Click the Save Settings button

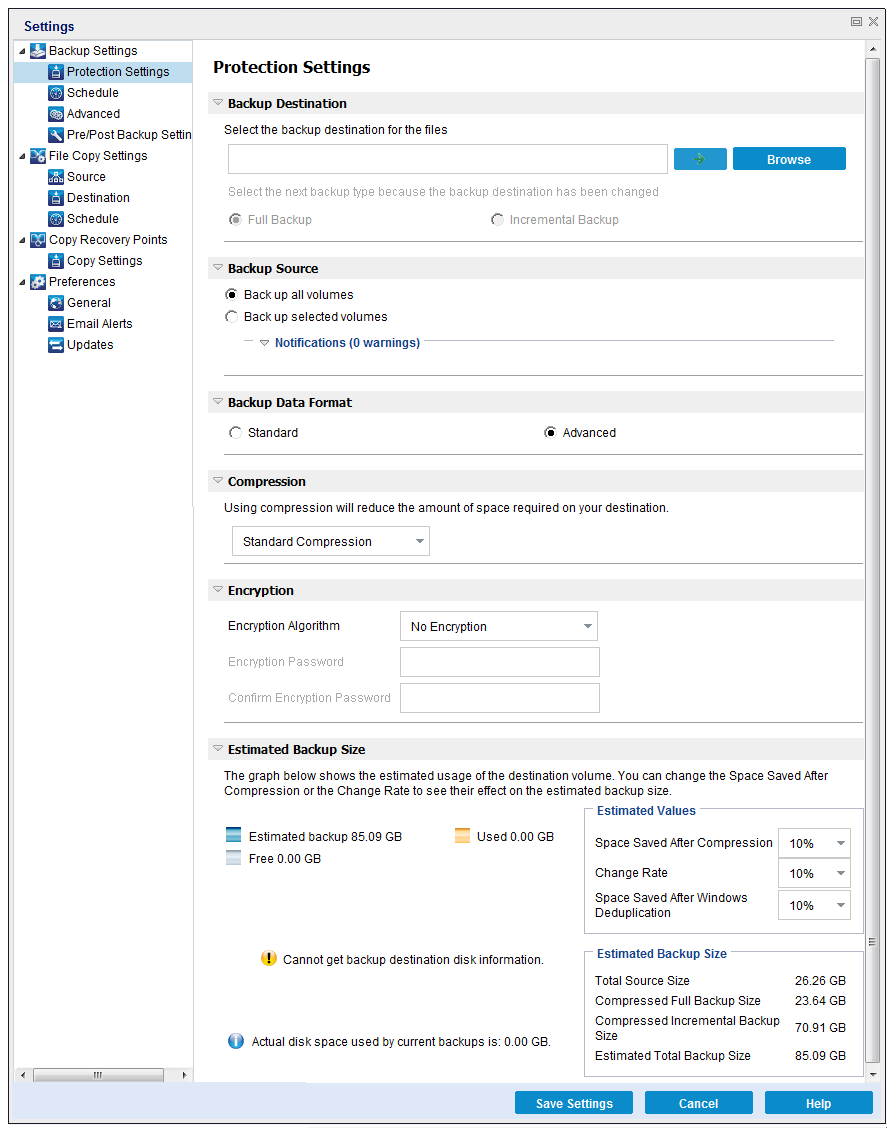click(573, 1102)
